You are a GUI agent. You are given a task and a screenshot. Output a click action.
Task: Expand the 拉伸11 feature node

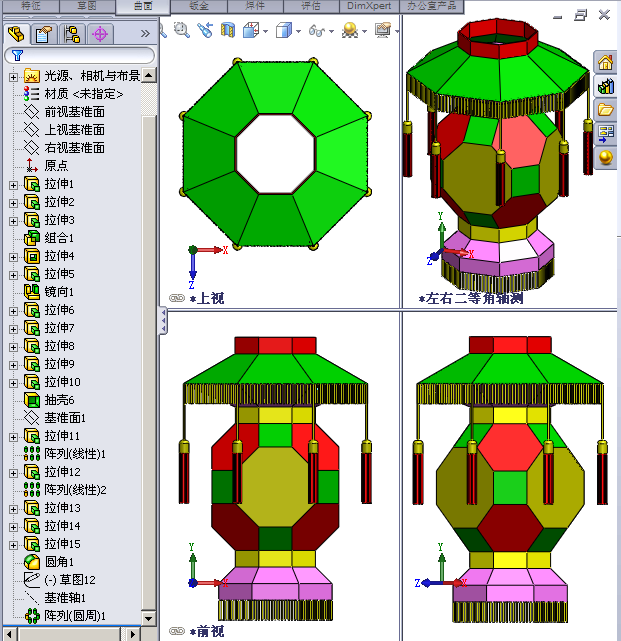(x=13, y=437)
